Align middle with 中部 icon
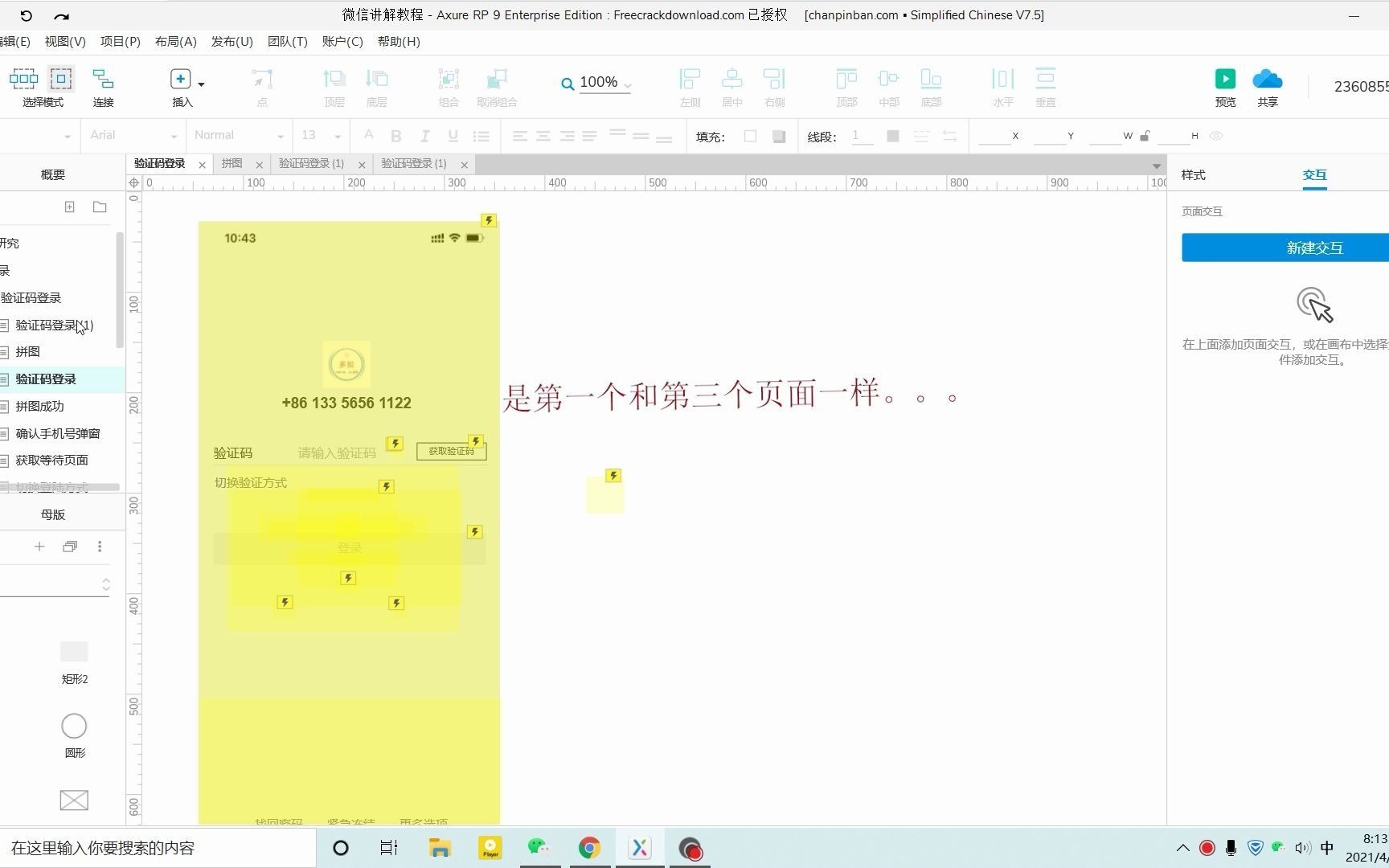 click(888, 79)
